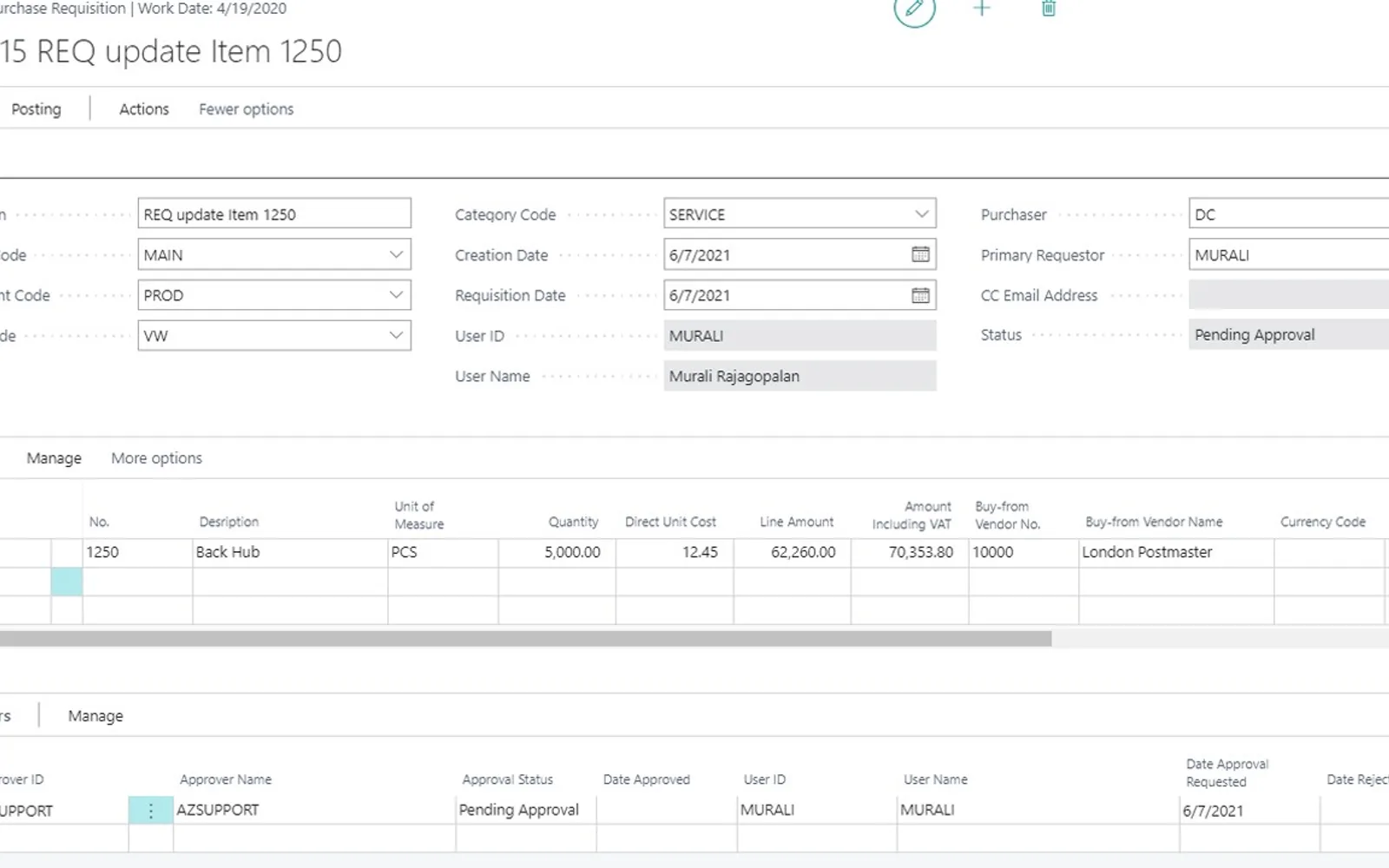Click the CC Email Address field
The width and height of the screenshot is (1389, 868).
(1289, 295)
